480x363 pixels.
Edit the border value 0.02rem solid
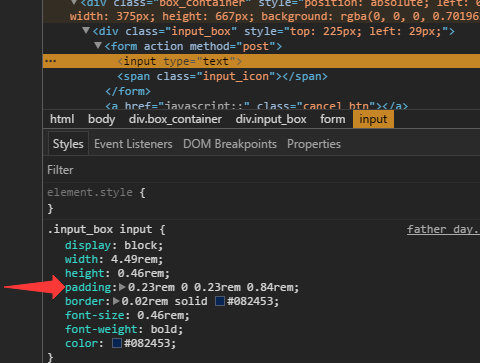click(x=164, y=301)
